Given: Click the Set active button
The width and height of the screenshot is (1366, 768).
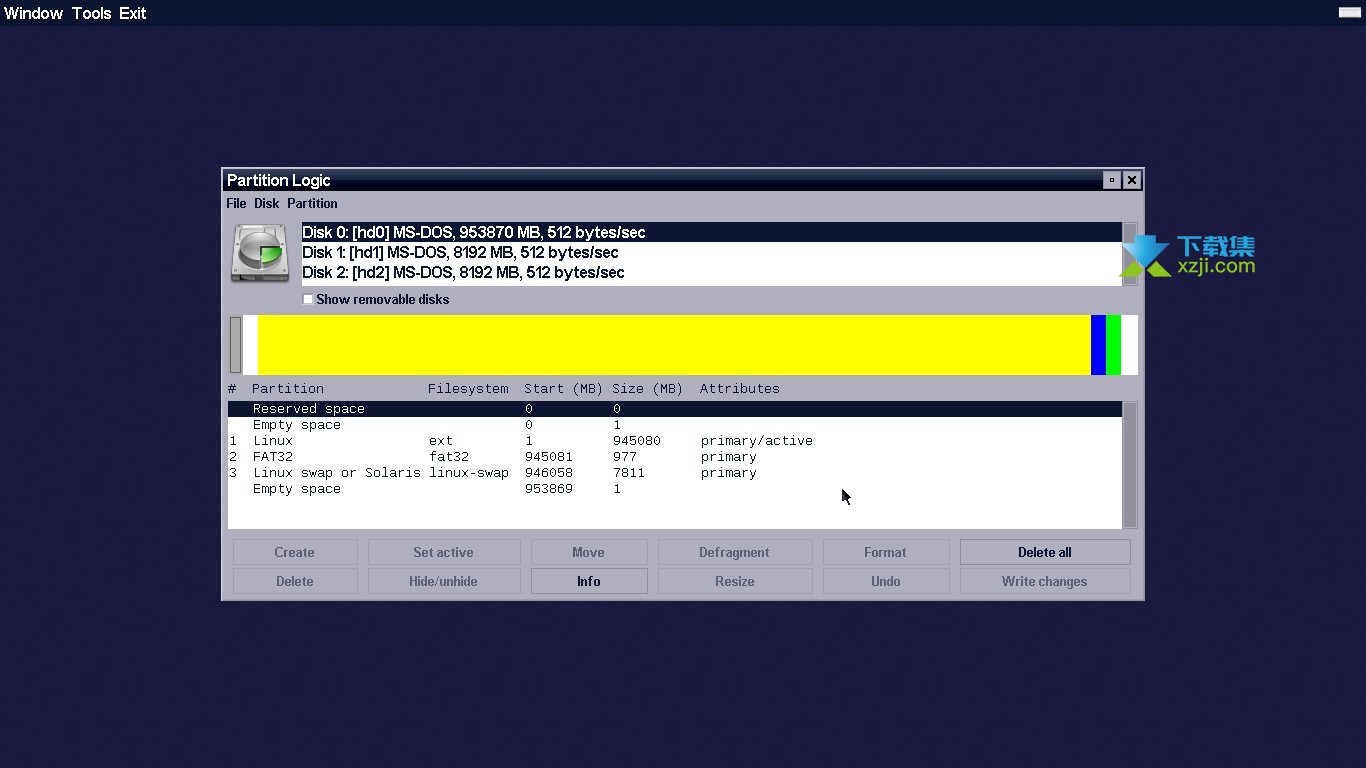Looking at the screenshot, I should (x=444, y=552).
